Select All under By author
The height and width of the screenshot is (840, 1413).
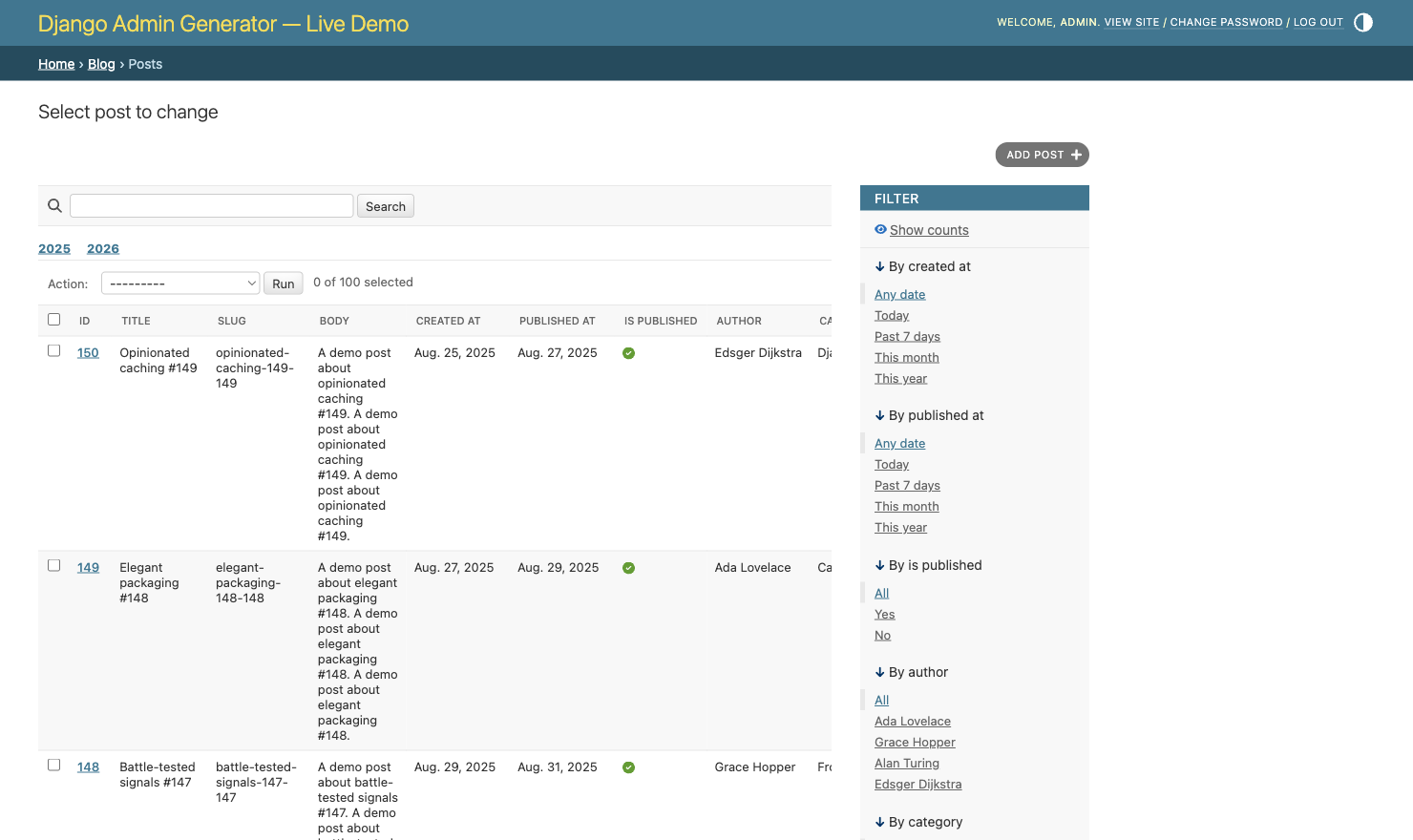tap(881, 701)
